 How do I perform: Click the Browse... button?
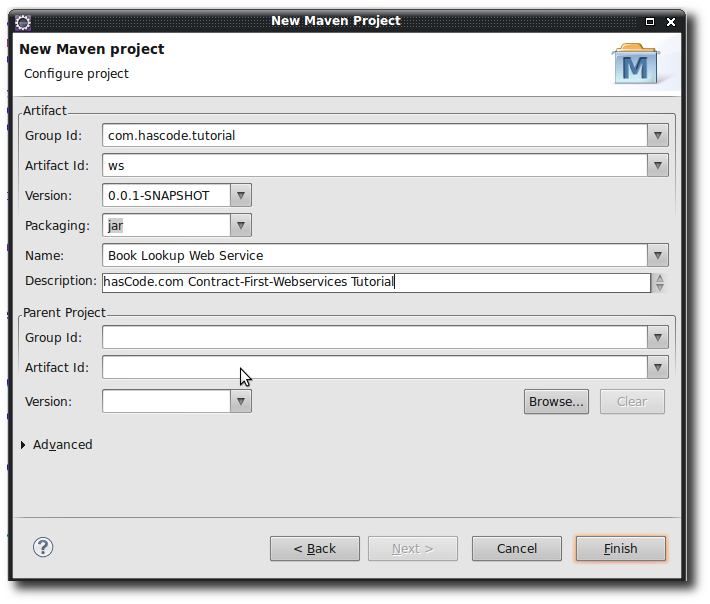(556, 402)
